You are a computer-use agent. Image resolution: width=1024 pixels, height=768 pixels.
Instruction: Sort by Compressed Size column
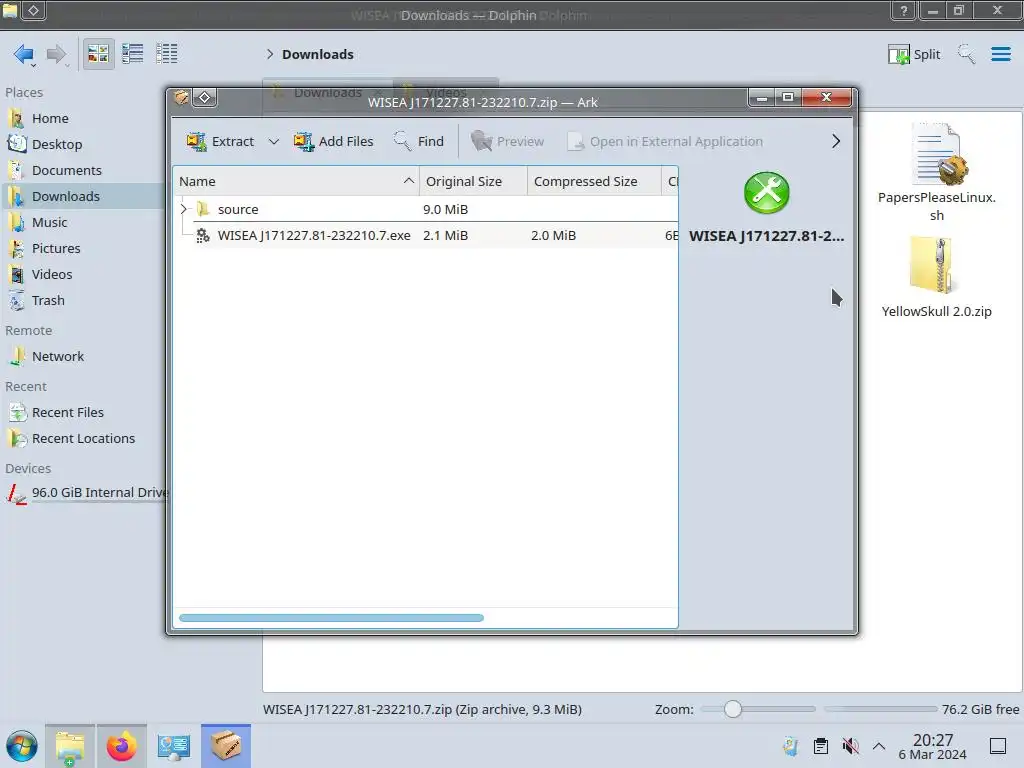coord(594,182)
